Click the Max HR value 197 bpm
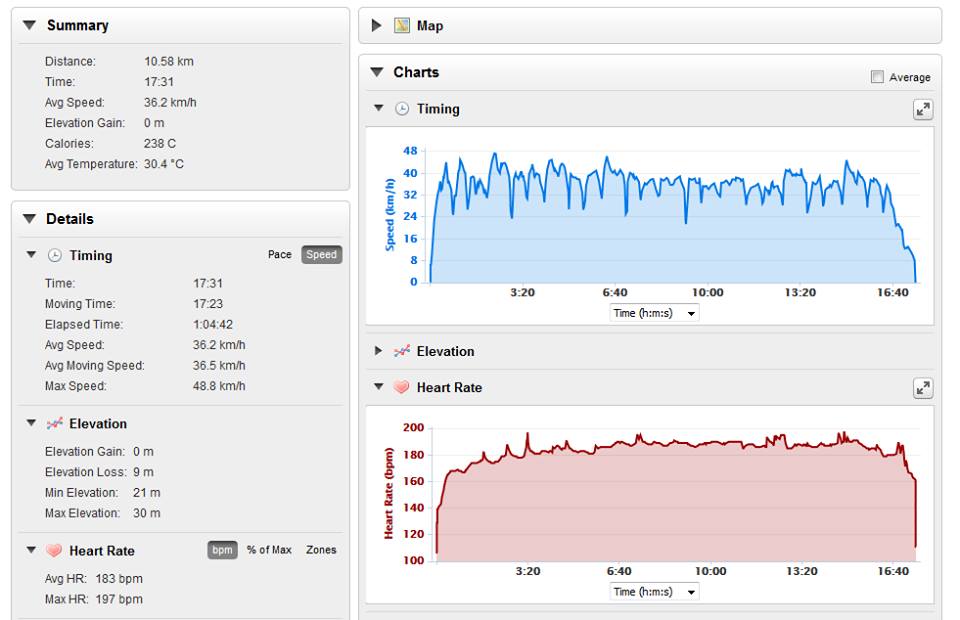 (119, 599)
